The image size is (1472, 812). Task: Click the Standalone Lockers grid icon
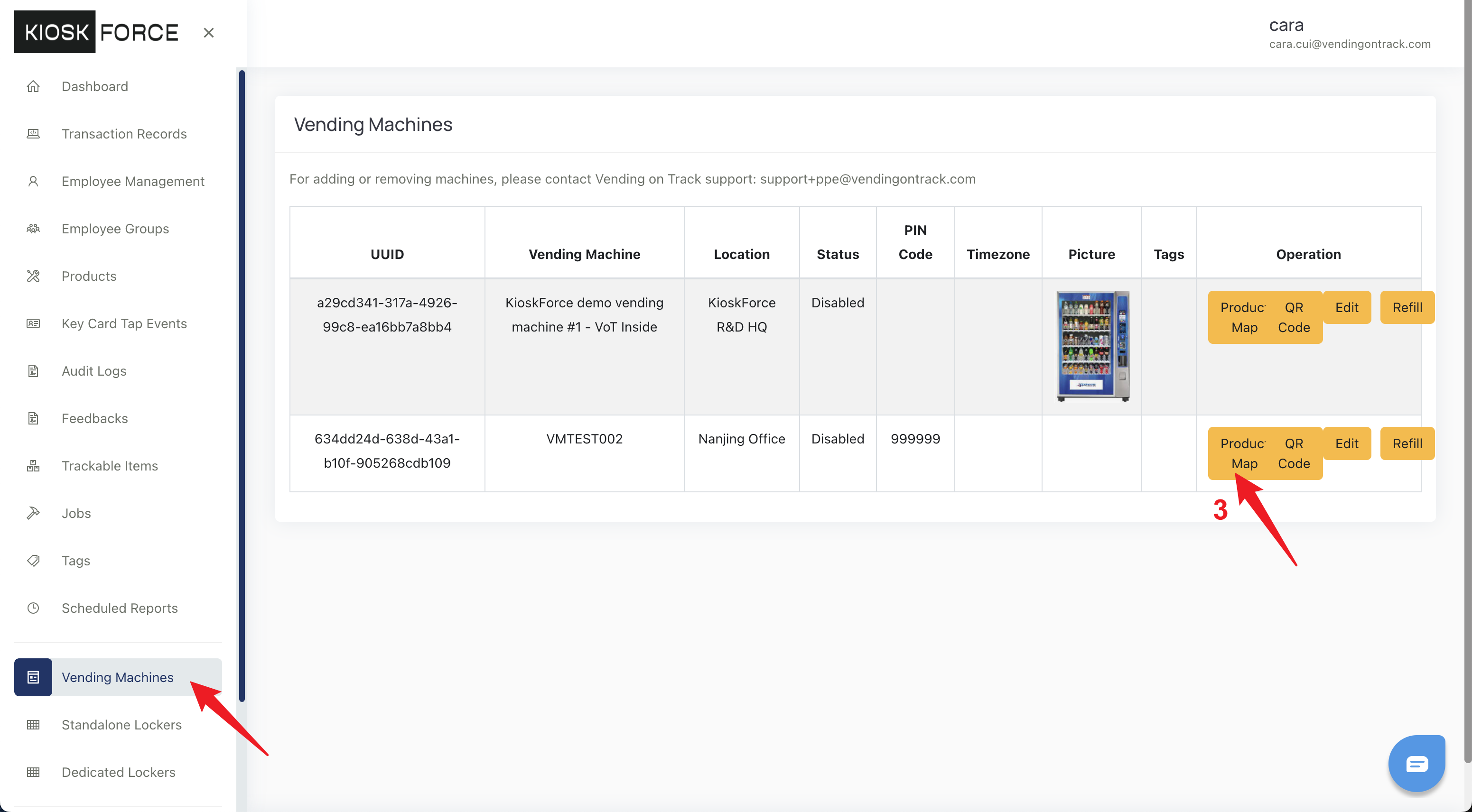point(33,725)
